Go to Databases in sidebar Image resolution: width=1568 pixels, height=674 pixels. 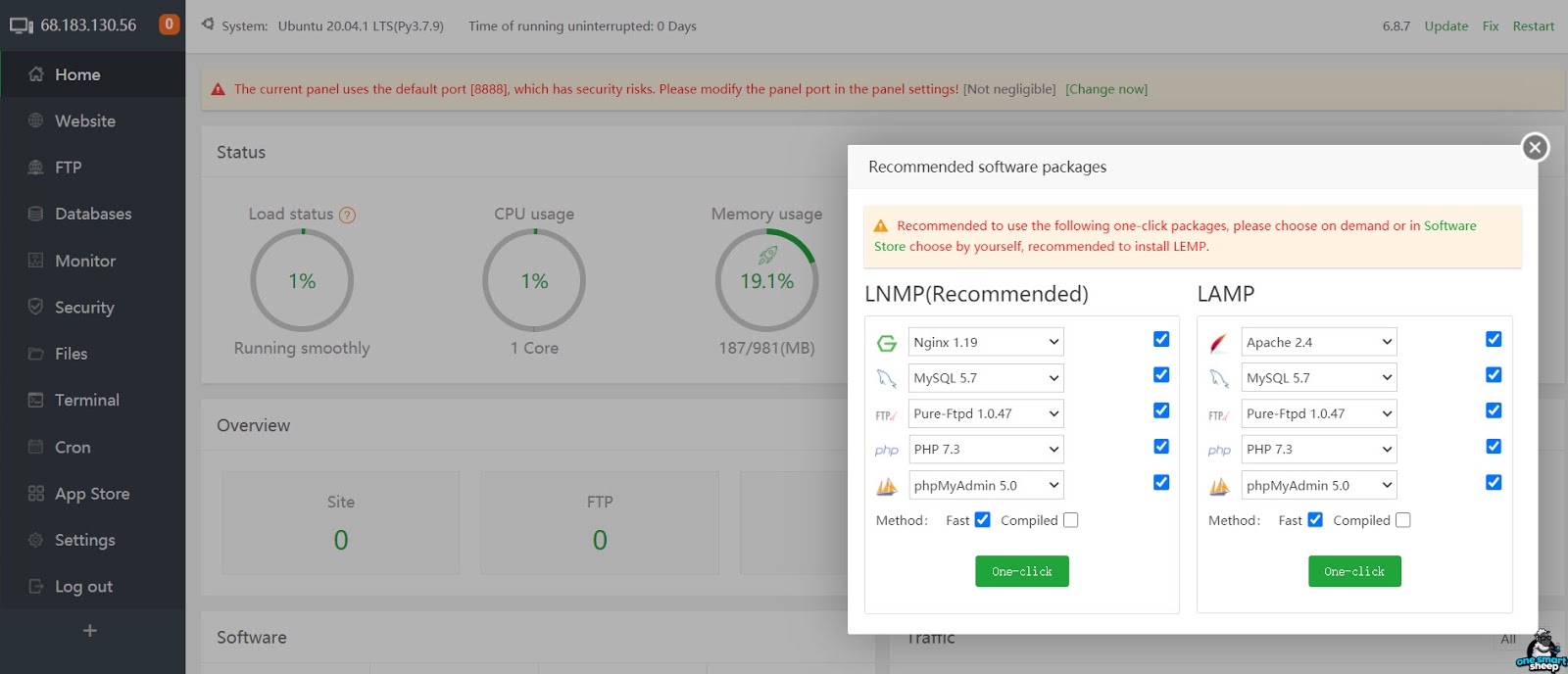point(92,214)
